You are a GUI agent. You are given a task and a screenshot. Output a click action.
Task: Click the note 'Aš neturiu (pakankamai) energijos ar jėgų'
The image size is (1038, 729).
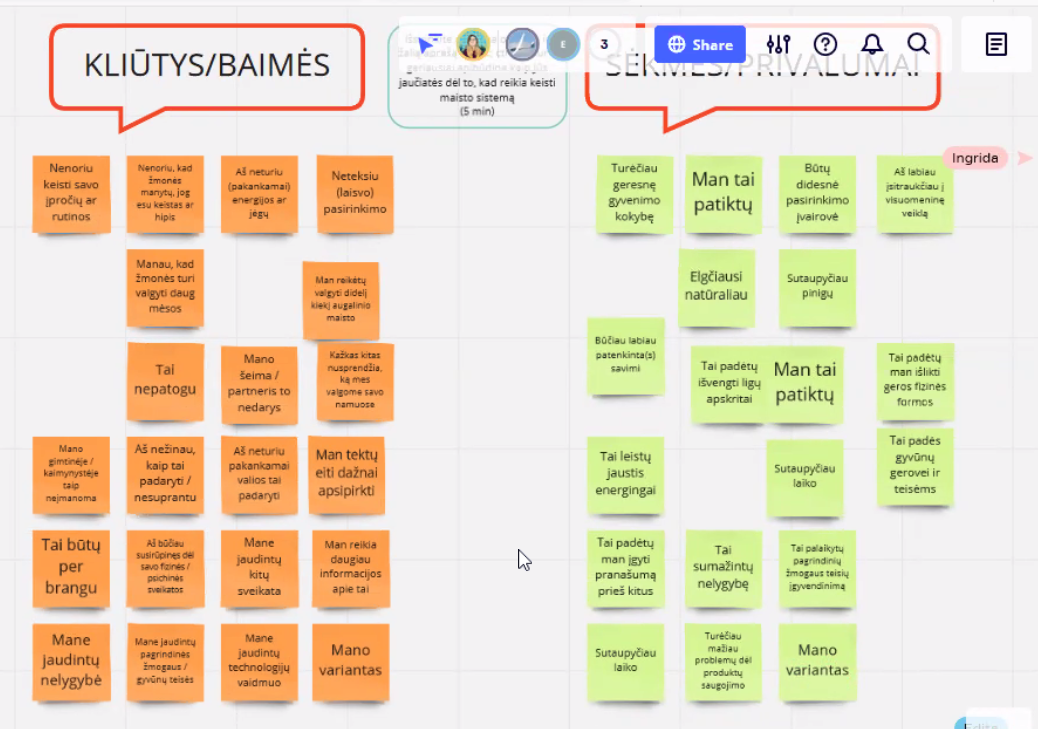259,193
